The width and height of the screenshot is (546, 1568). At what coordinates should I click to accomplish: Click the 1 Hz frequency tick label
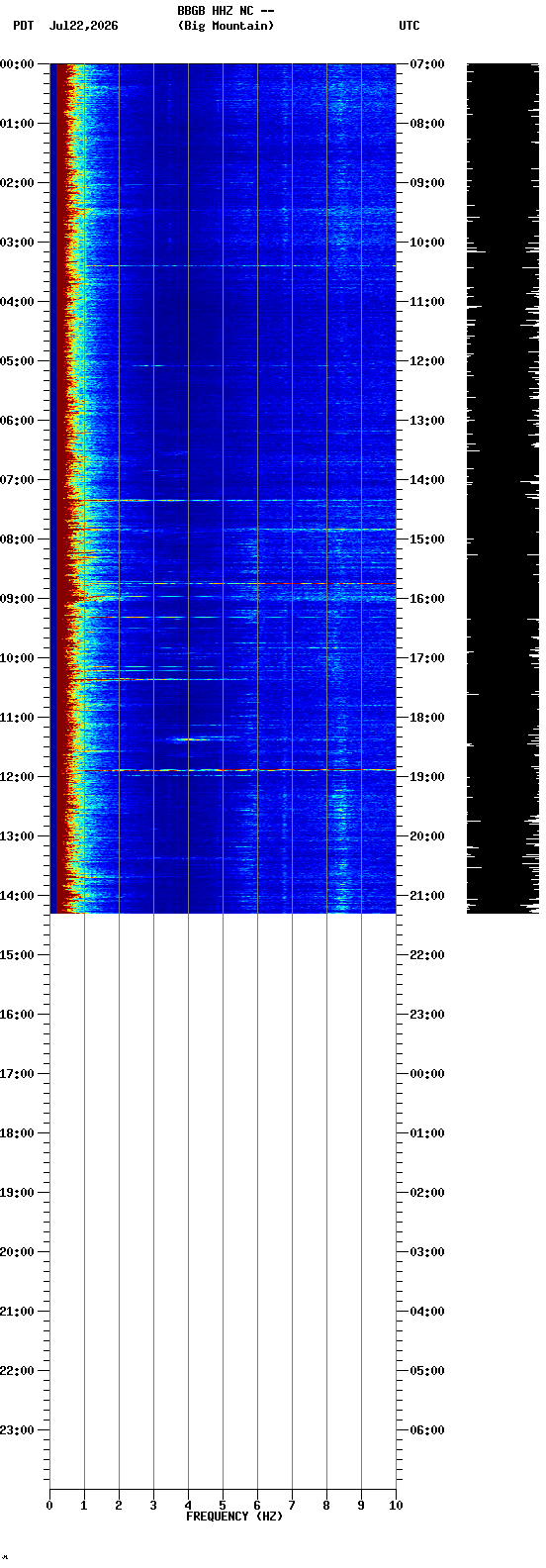(x=84, y=1506)
